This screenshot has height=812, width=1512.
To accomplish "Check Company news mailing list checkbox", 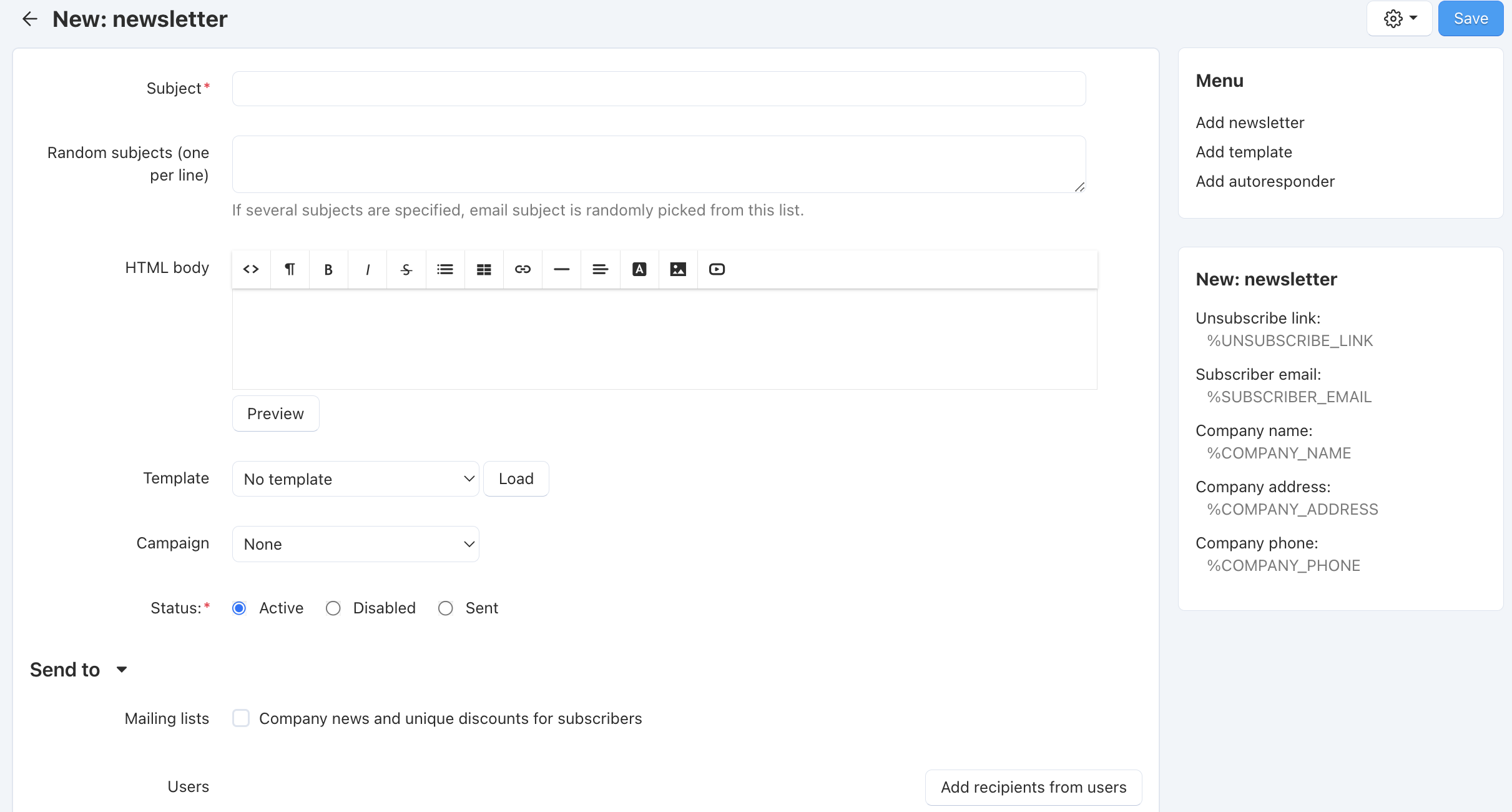I will tap(241, 718).
